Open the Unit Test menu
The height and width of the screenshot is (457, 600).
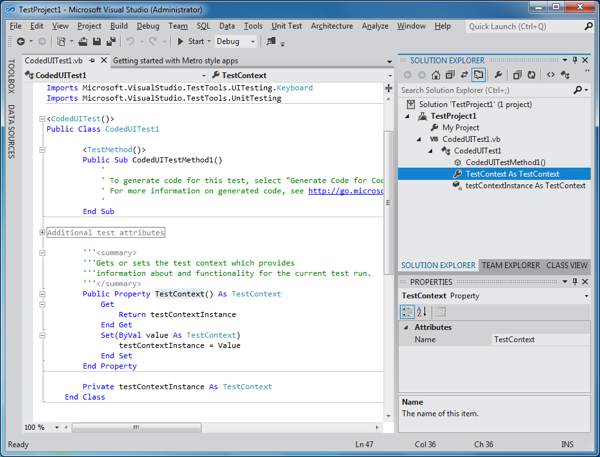[287, 26]
